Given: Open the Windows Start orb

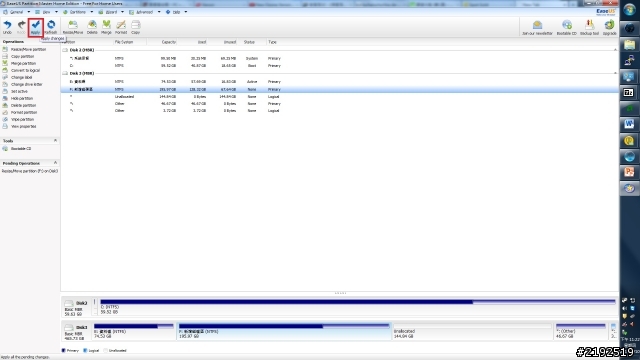Looking at the screenshot, I should click(629, 9).
